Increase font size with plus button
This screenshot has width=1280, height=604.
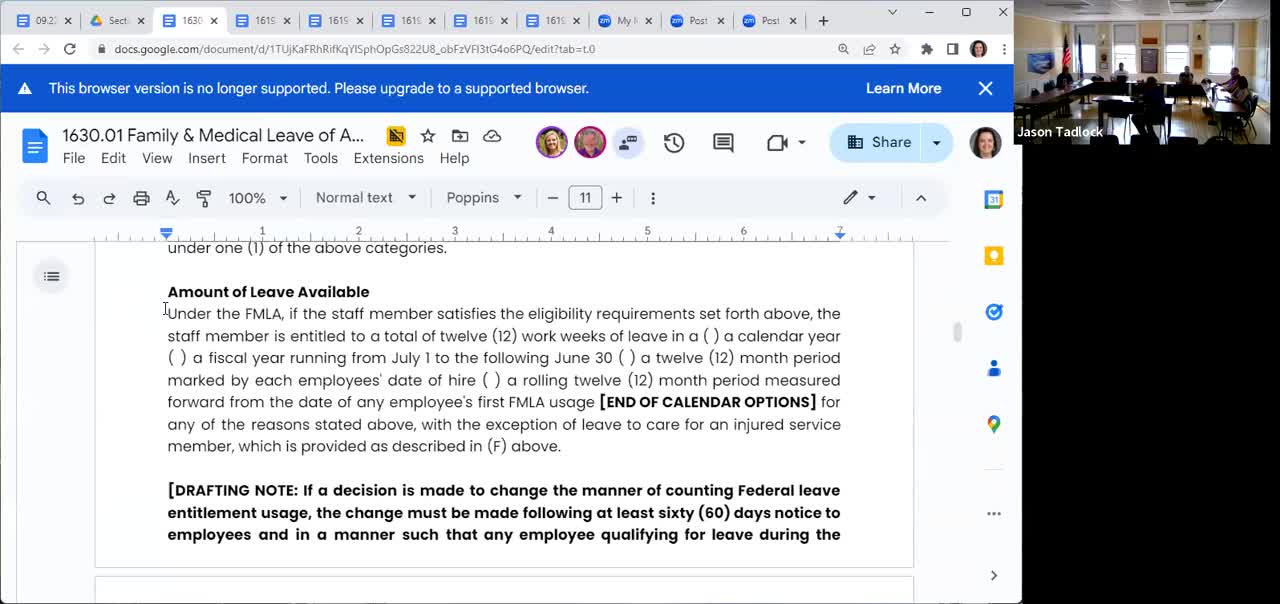617,198
